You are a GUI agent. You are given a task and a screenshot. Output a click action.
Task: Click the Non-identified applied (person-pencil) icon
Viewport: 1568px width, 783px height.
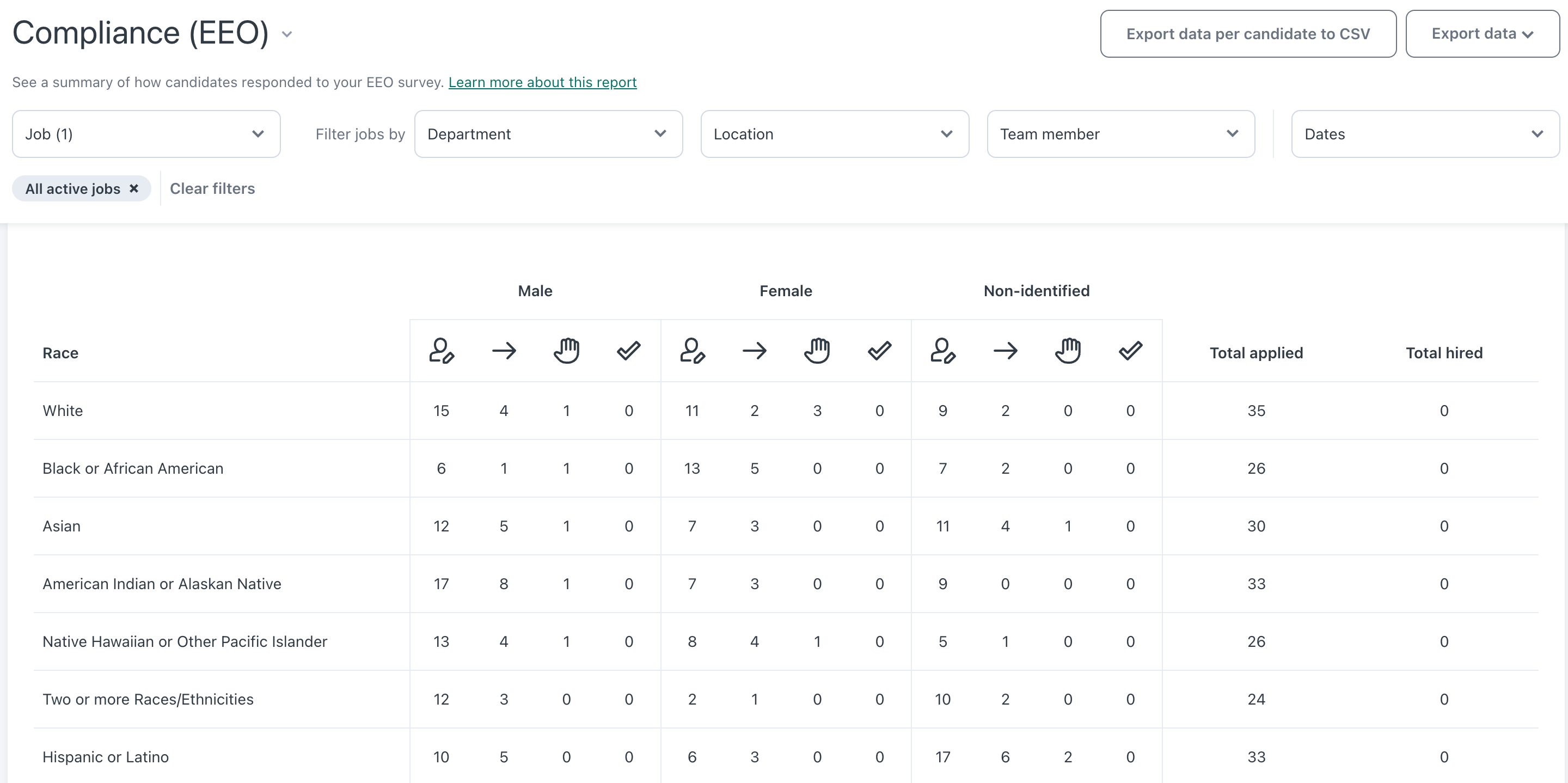943,351
